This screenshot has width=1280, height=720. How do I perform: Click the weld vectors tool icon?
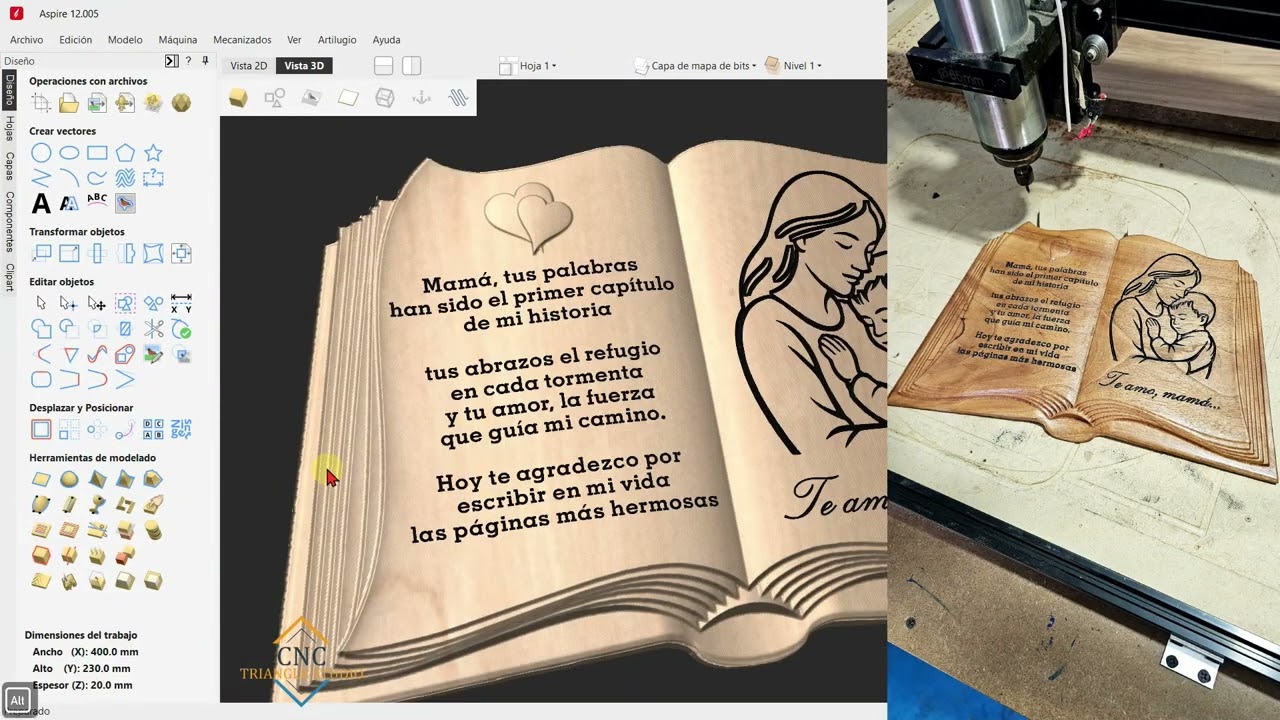41,328
